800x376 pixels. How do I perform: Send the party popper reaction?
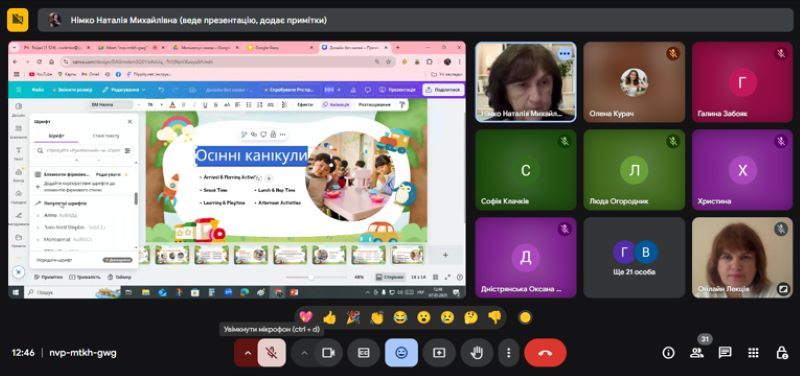coord(353,317)
